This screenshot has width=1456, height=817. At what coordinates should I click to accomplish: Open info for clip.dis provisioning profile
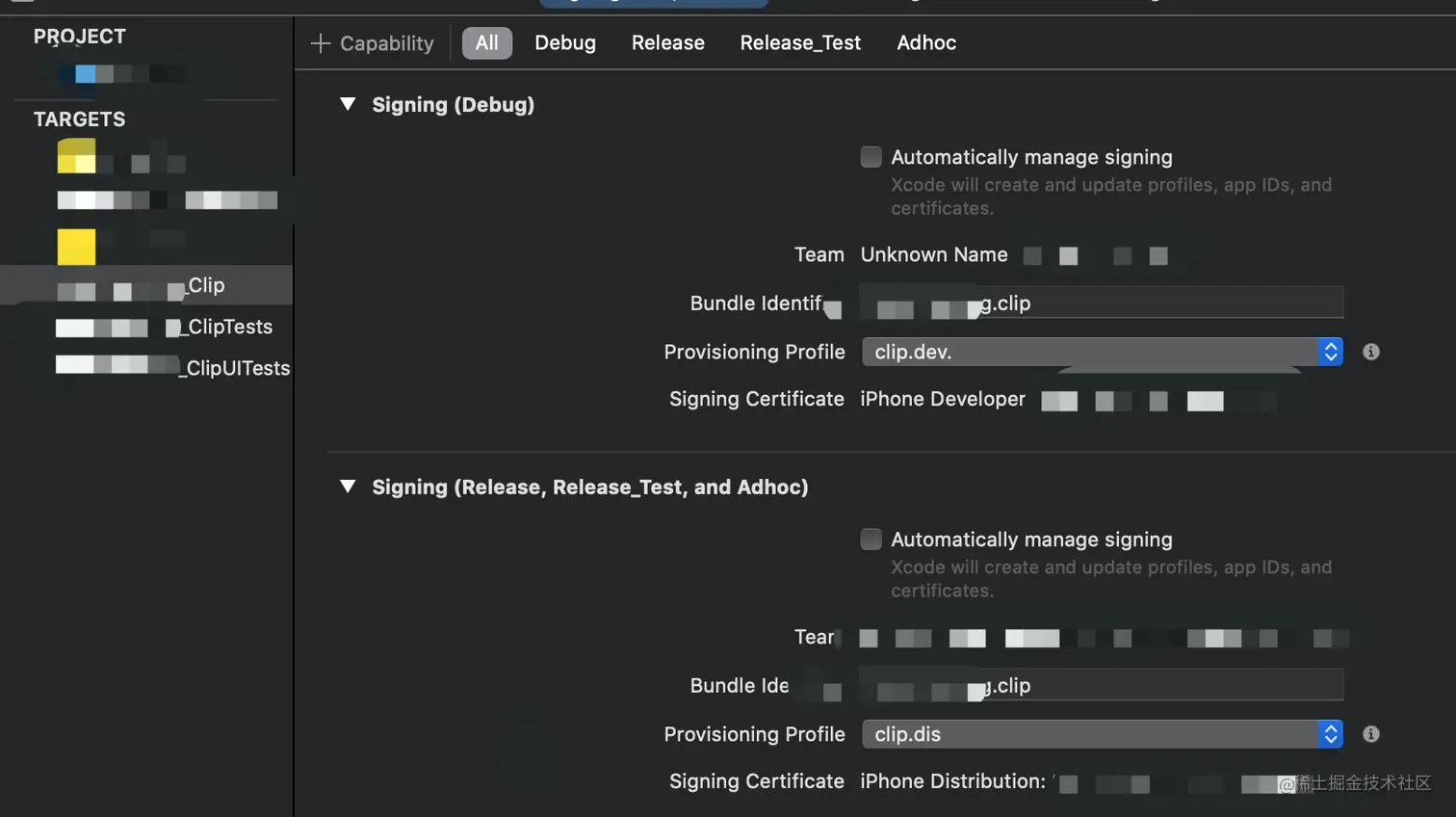point(1371,734)
